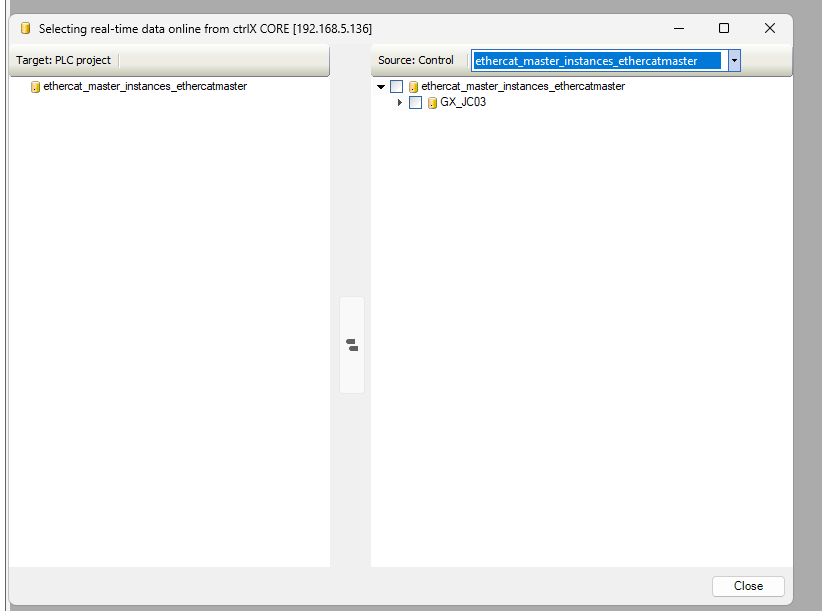Select ethercat_master_instances_ethercatmaster label in the source tree
The height and width of the screenshot is (611, 822).
[523, 86]
